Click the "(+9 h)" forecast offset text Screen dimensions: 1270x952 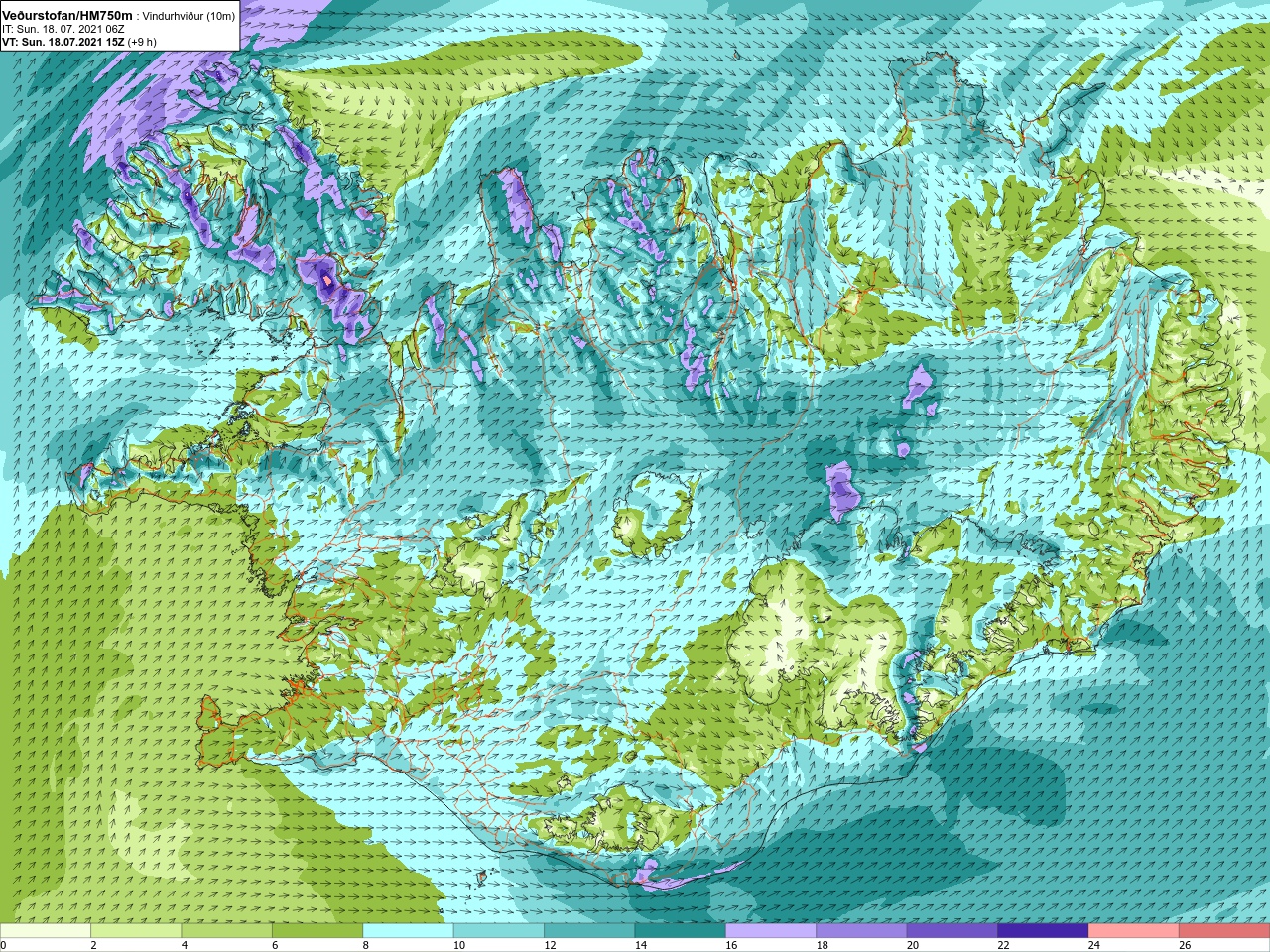point(142,42)
